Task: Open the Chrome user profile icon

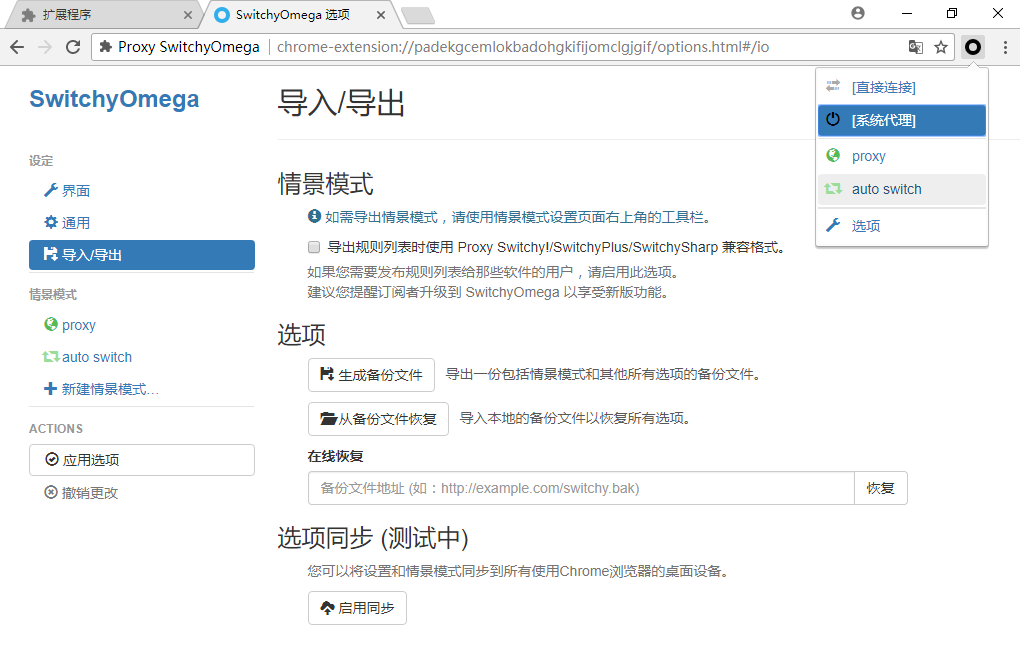Action: [x=858, y=13]
